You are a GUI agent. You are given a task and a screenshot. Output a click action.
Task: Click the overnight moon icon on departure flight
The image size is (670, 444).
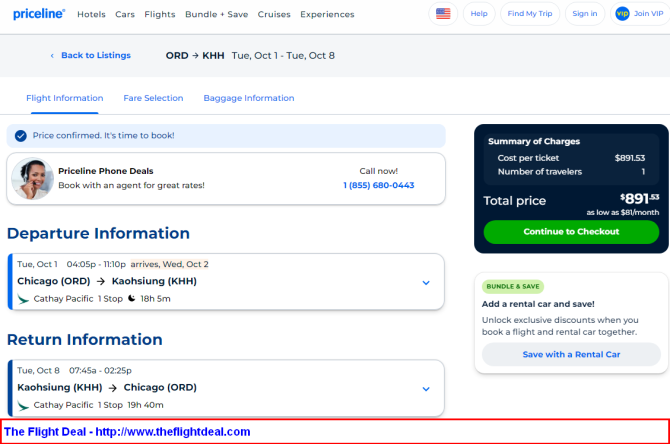(131, 298)
